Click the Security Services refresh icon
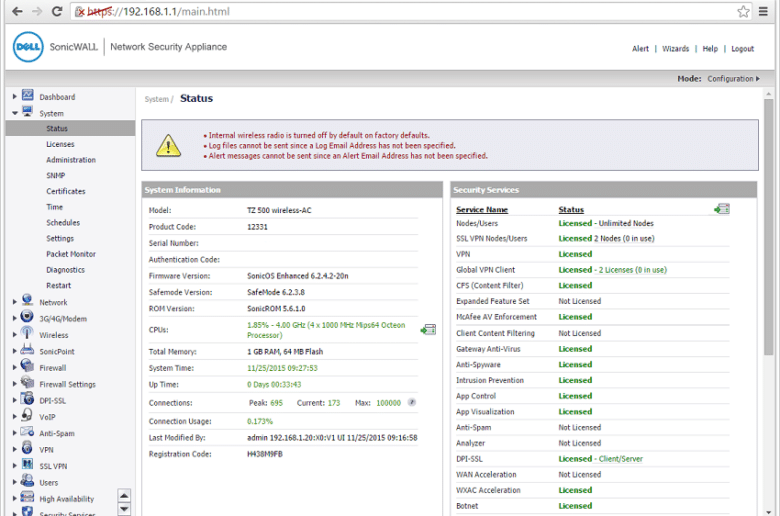Viewport: 780px width, 516px height. tap(722, 209)
